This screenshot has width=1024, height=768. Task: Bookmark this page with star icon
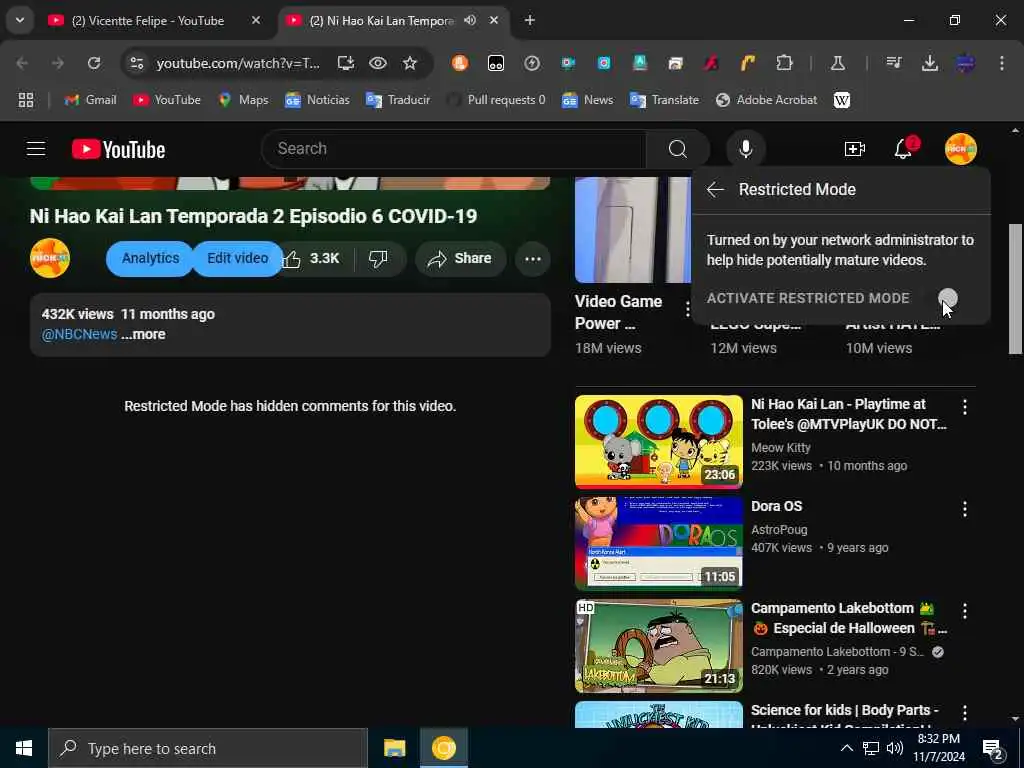tap(409, 63)
